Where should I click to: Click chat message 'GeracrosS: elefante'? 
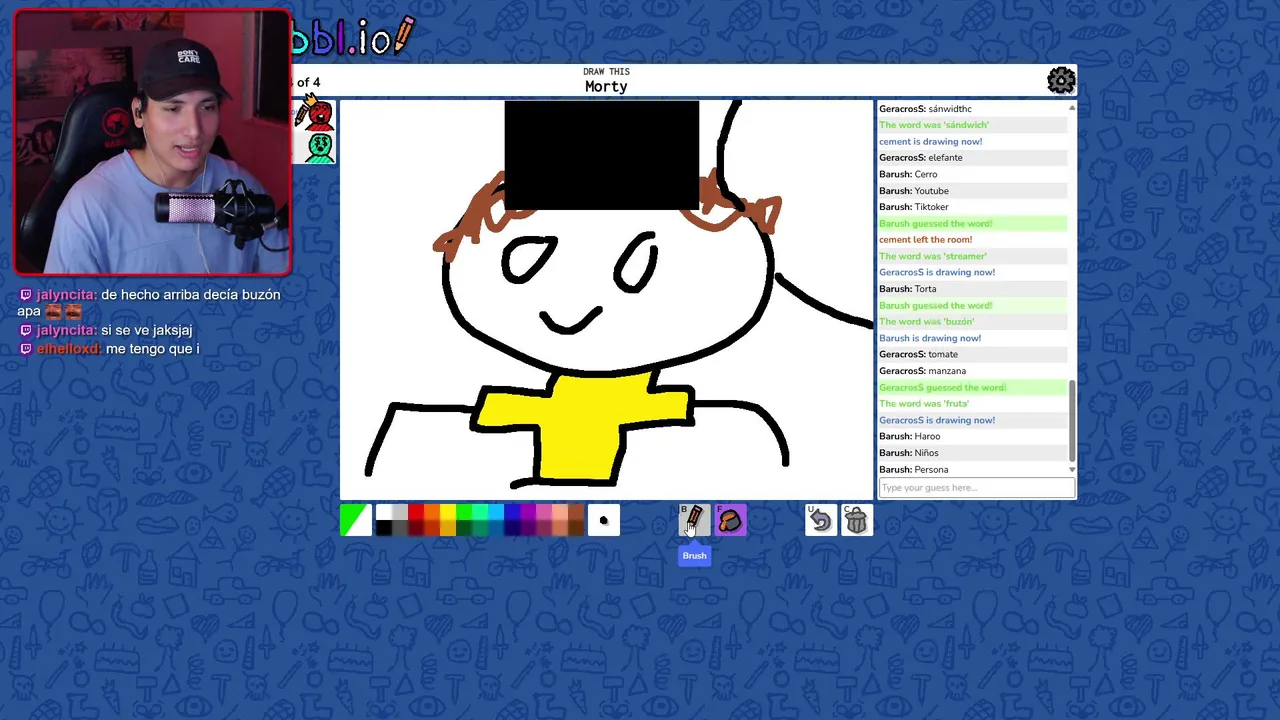(x=920, y=158)
